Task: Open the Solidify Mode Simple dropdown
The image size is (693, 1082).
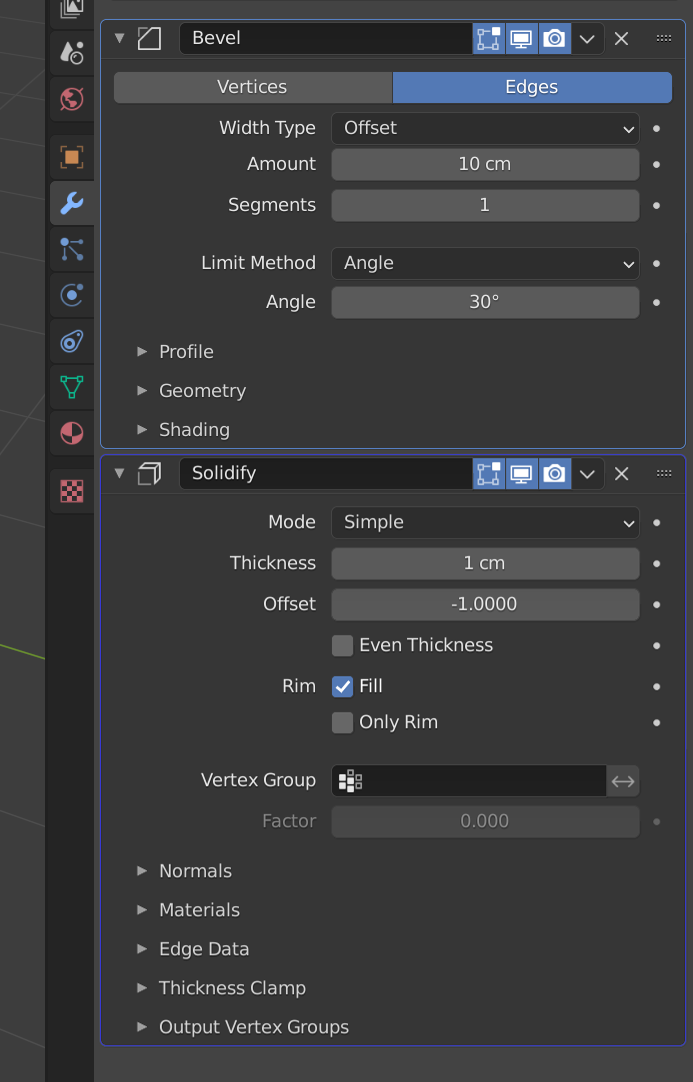Action: tap(485, 522)
